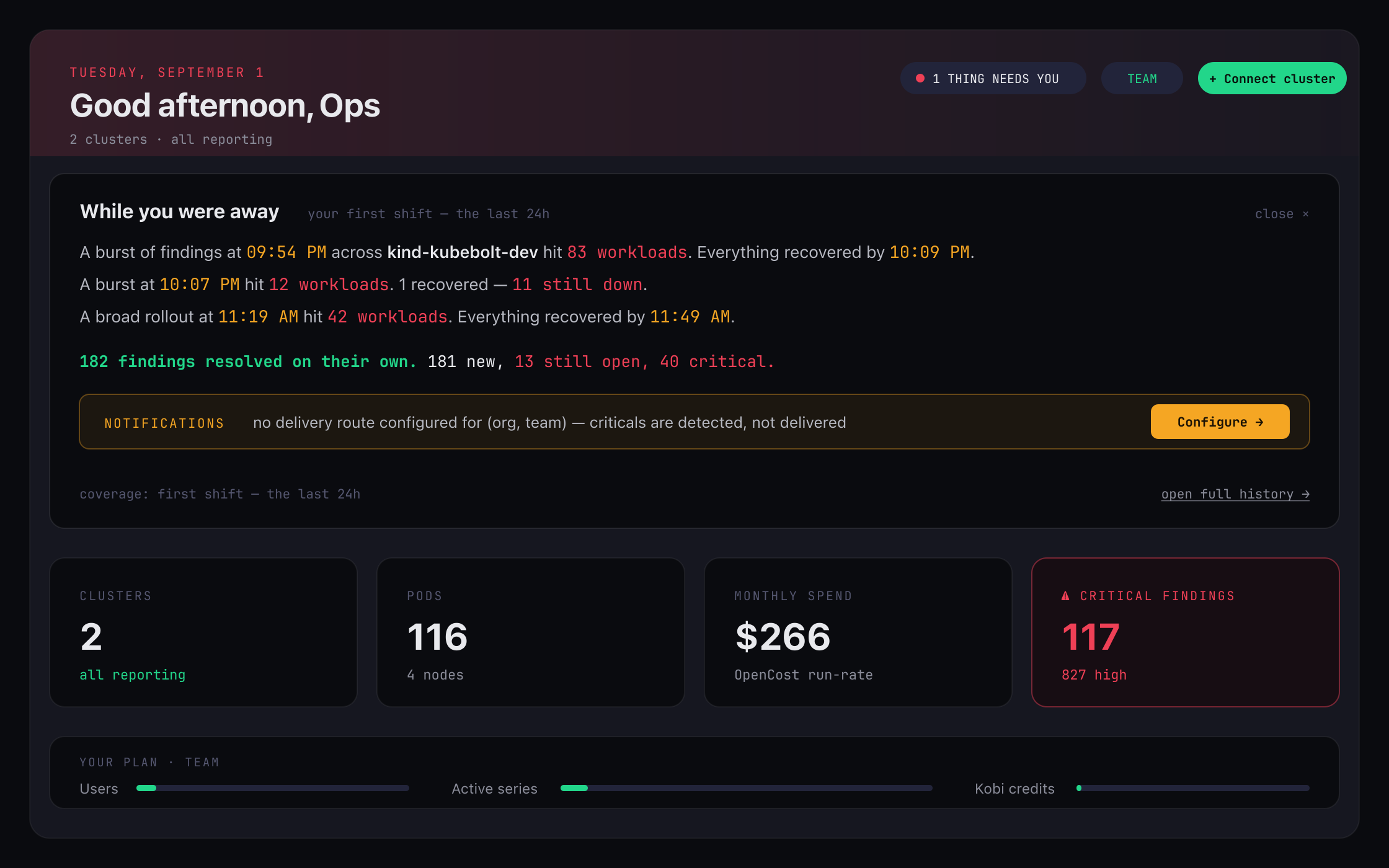This screenshot has height=868, width=1389.
Task: Click the critical findings warning triangle icon
Action: tap(1065, 596)
